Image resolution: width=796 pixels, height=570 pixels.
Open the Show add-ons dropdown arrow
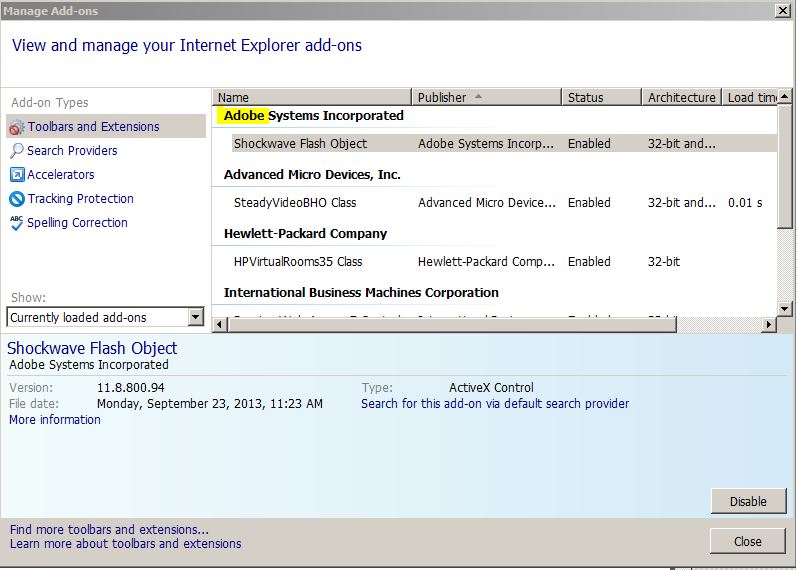click(x=195, y=317)
